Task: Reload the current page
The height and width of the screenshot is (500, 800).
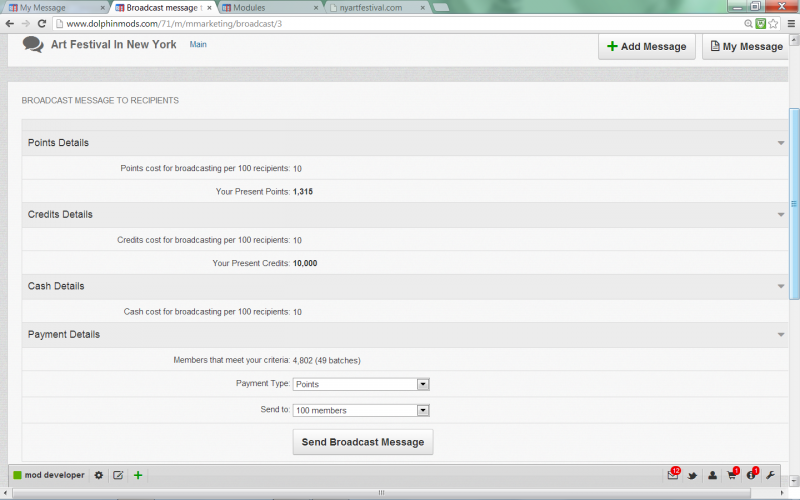Action: point(42,23)
